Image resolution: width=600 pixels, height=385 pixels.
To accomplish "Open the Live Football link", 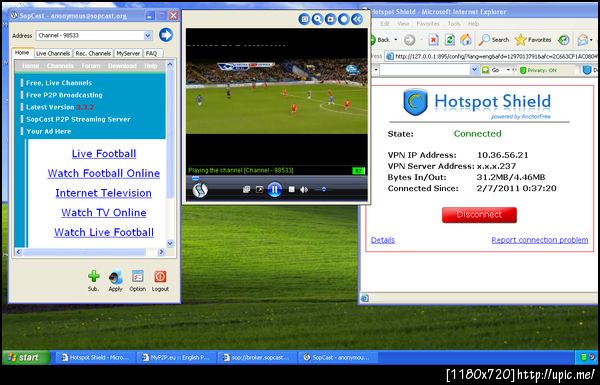I will (x=104, y=154).
